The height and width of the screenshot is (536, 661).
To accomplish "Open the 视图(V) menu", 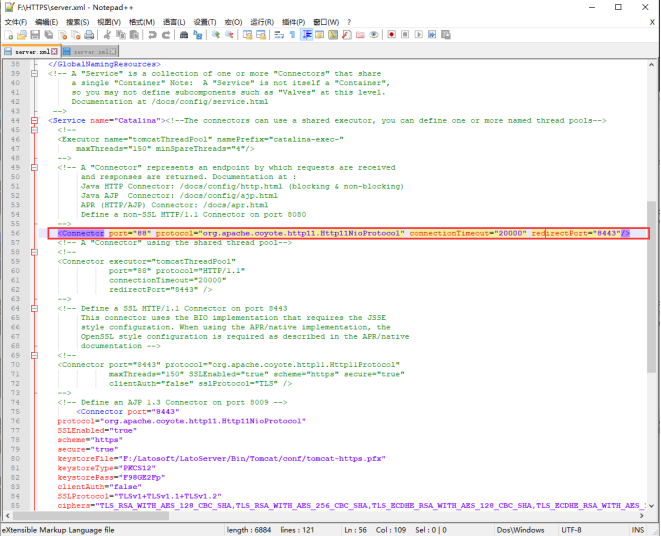I will (x=109, y=22).
